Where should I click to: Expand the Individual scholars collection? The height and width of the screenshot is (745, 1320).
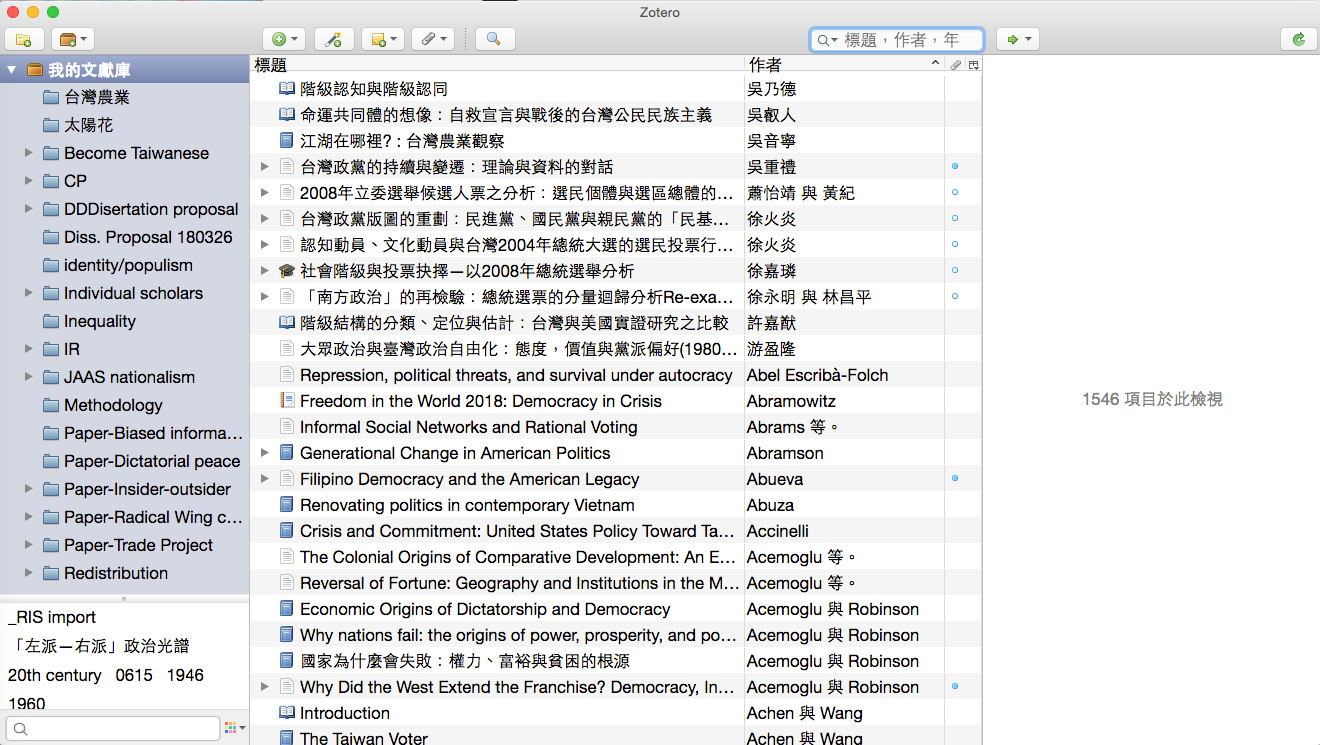[28, 293]
